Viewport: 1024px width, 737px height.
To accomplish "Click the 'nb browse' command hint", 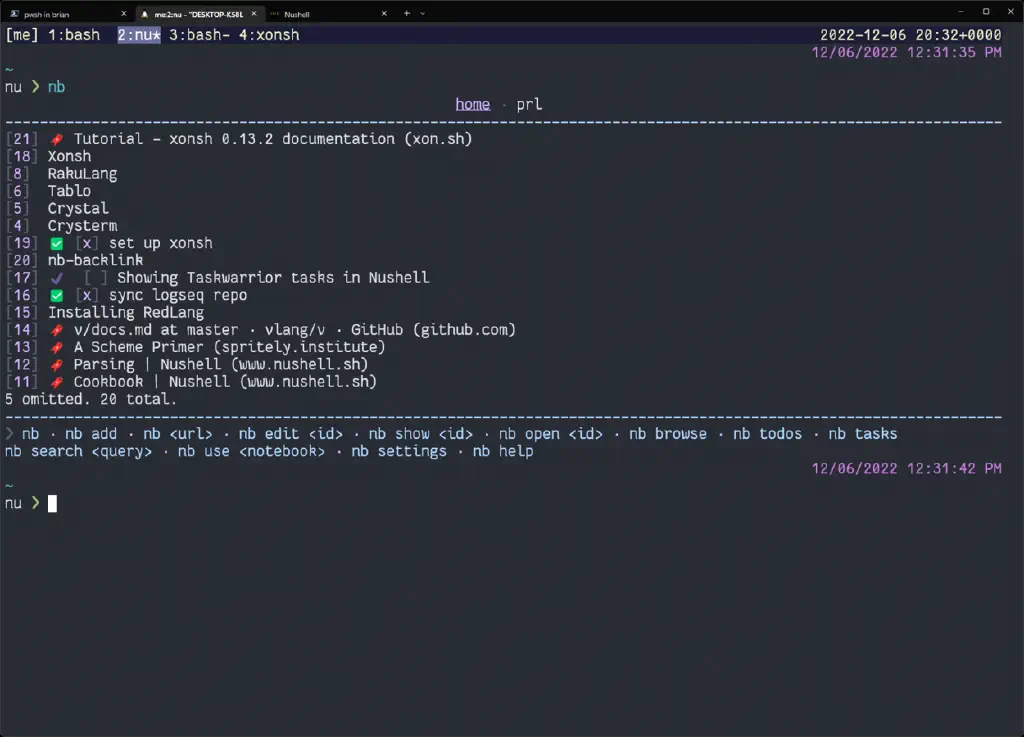I will tap(667, 434).
